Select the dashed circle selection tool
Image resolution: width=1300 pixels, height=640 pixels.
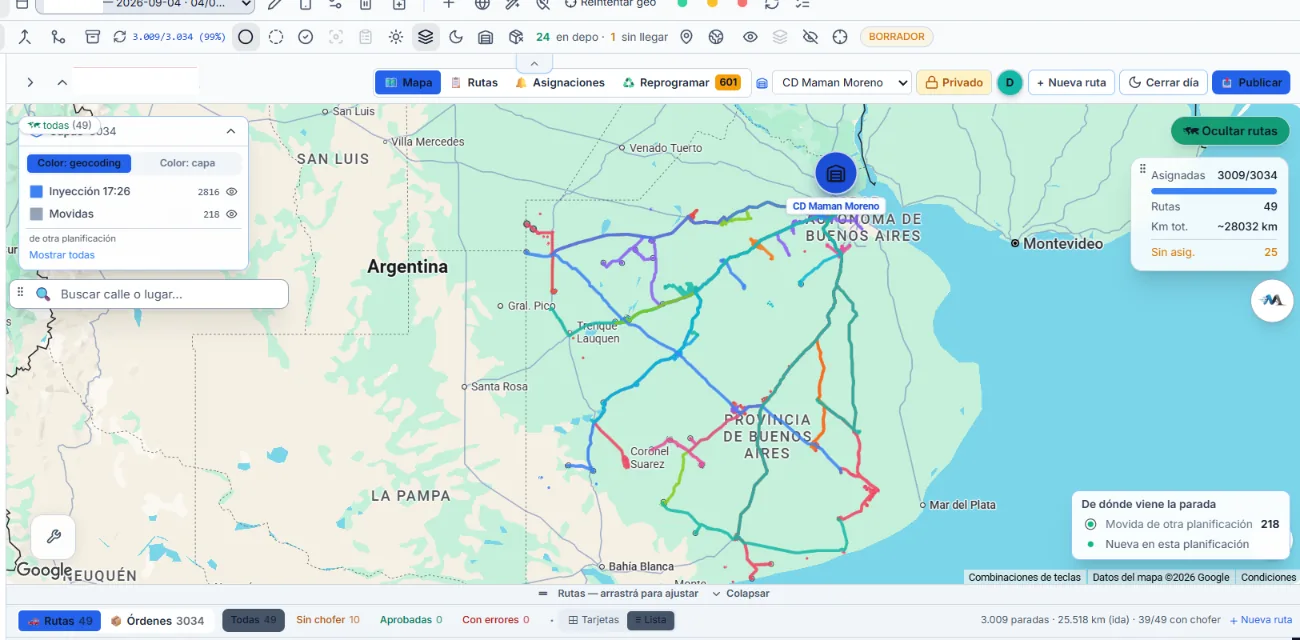[276, 37]
